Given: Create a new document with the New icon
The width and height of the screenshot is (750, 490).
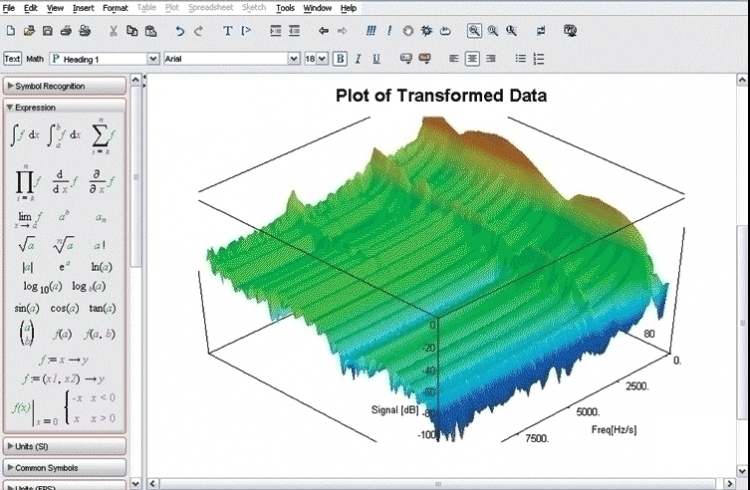Looking at the screenshot, I should coord(11,31).
